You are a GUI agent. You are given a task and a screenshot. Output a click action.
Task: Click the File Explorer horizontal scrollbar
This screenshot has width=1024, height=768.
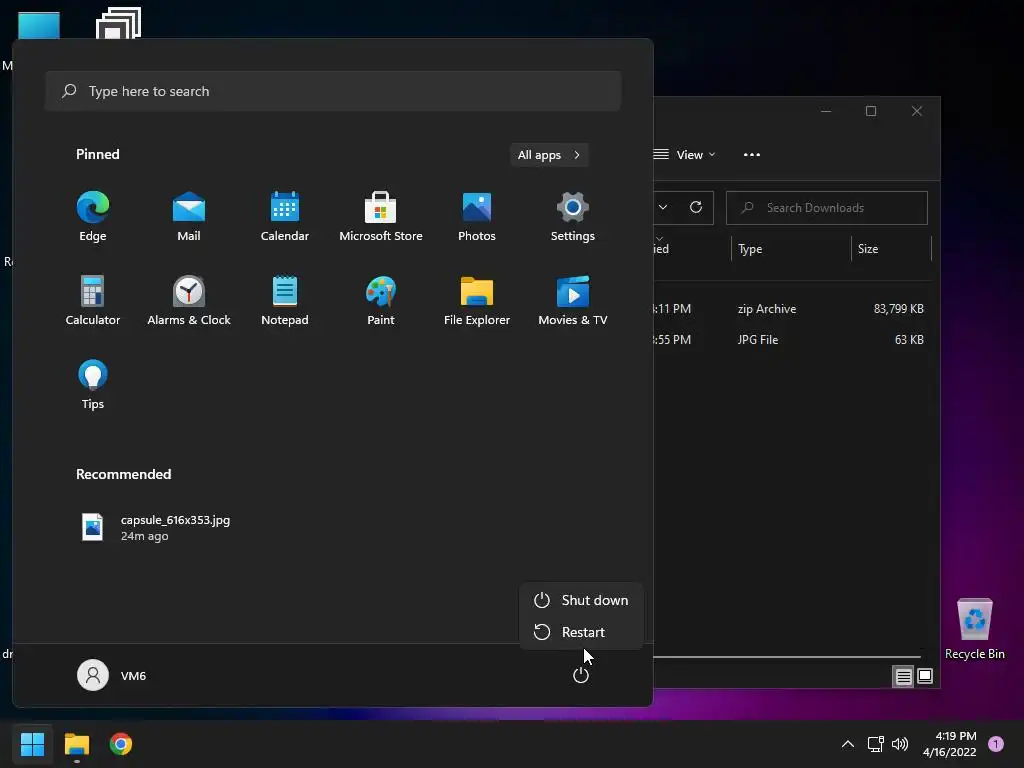[x=787, y=656]
